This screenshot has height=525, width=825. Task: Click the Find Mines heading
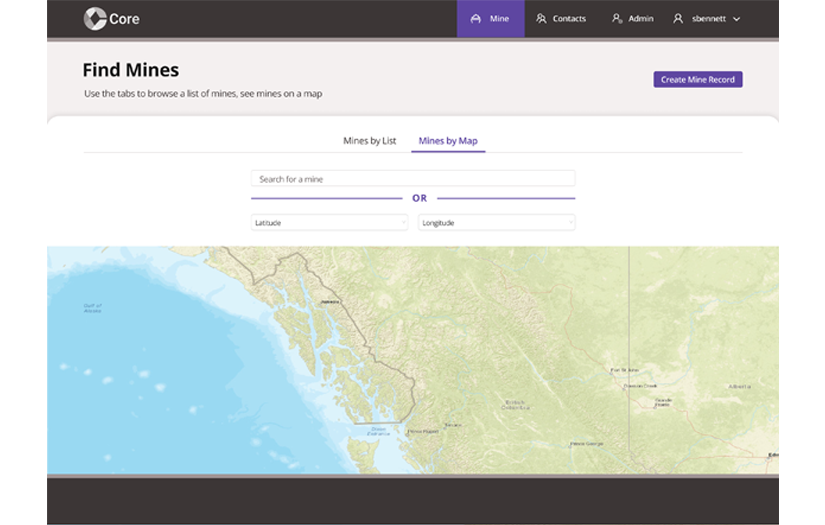[x=131, y=70]
